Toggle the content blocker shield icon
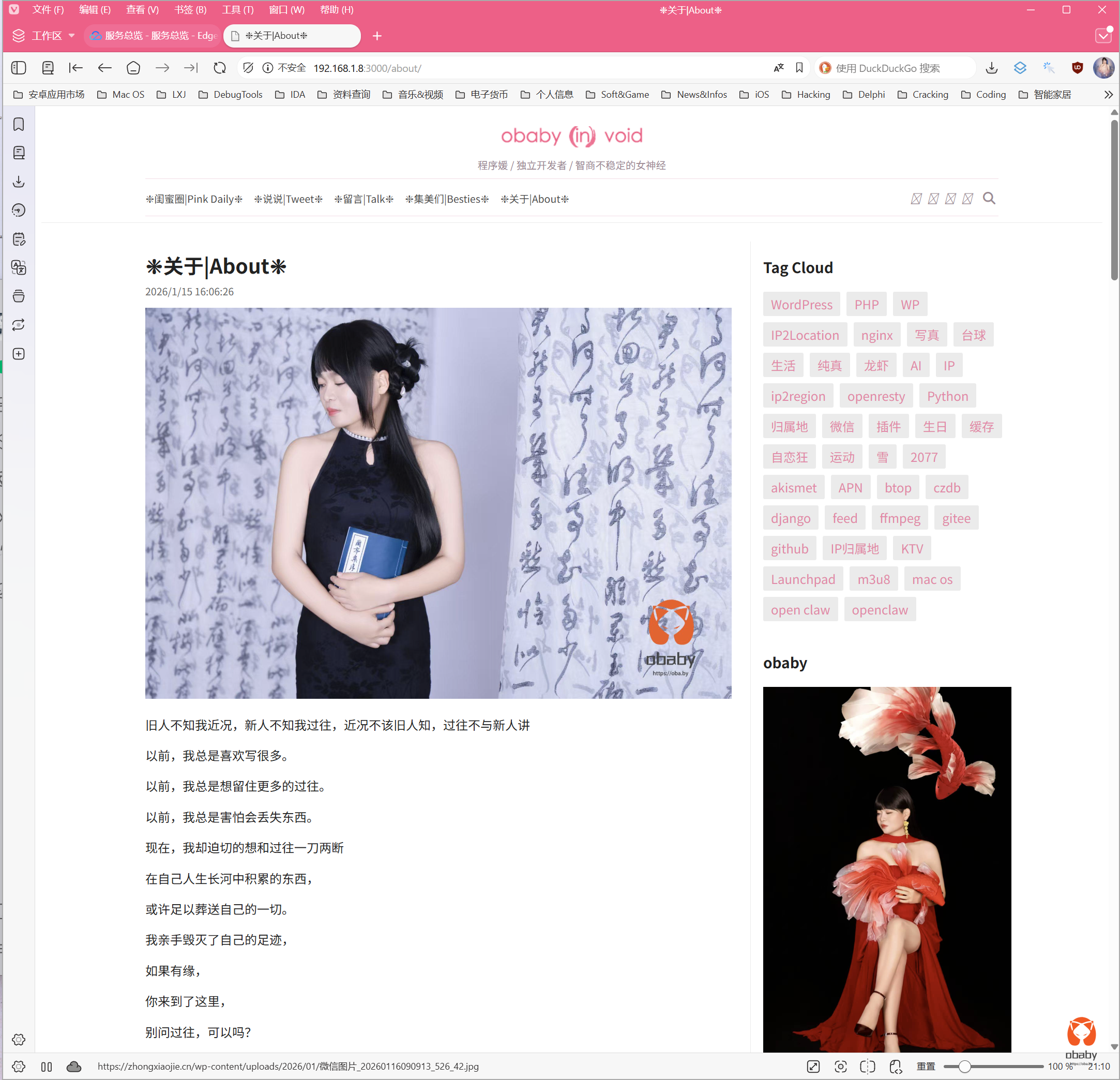 click(248, 68)
